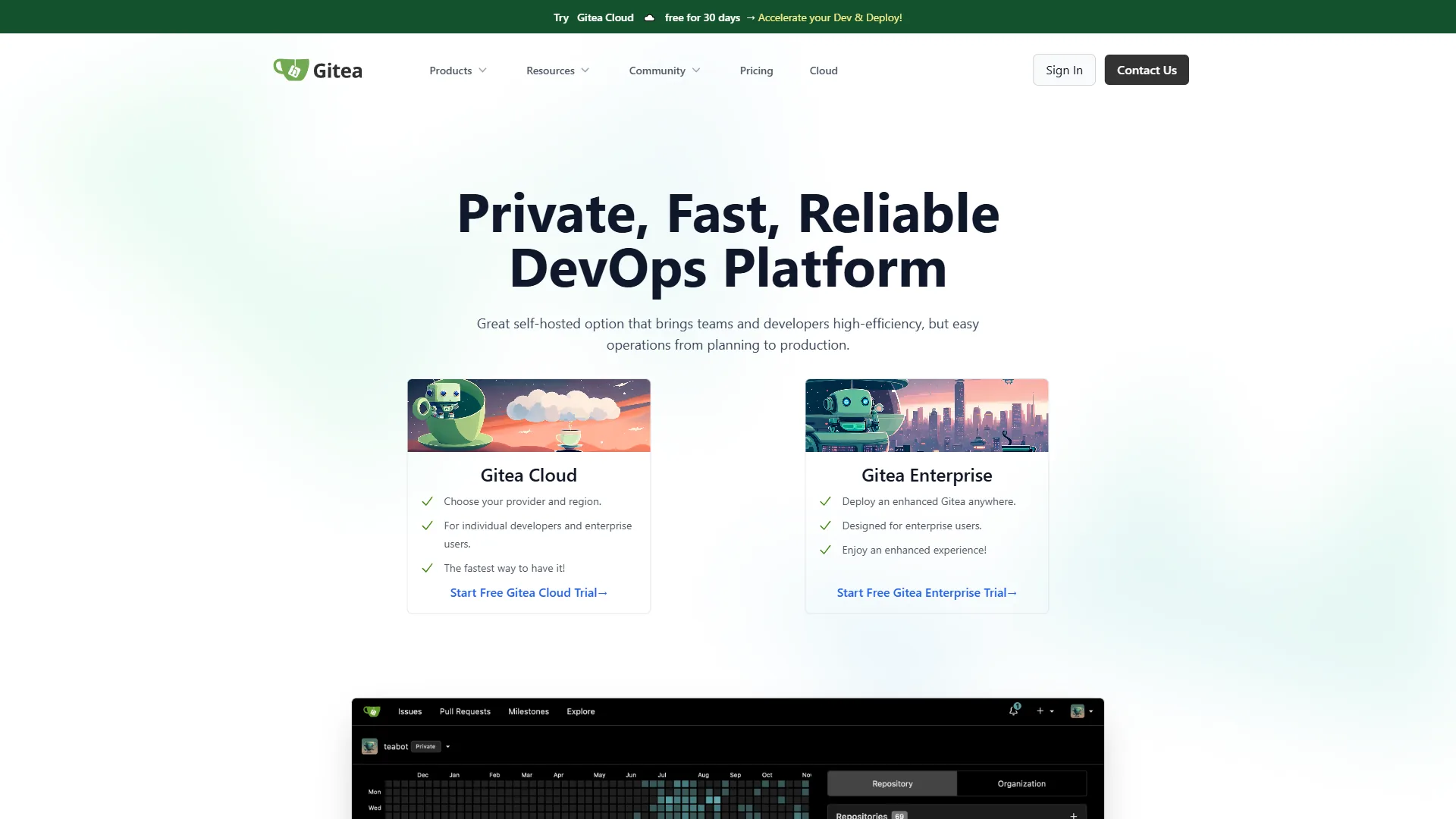Viewport: 1456px width, 819px height.
Task: Click the 'Enjoy an enhanced experience!' text
Action: 914,551
